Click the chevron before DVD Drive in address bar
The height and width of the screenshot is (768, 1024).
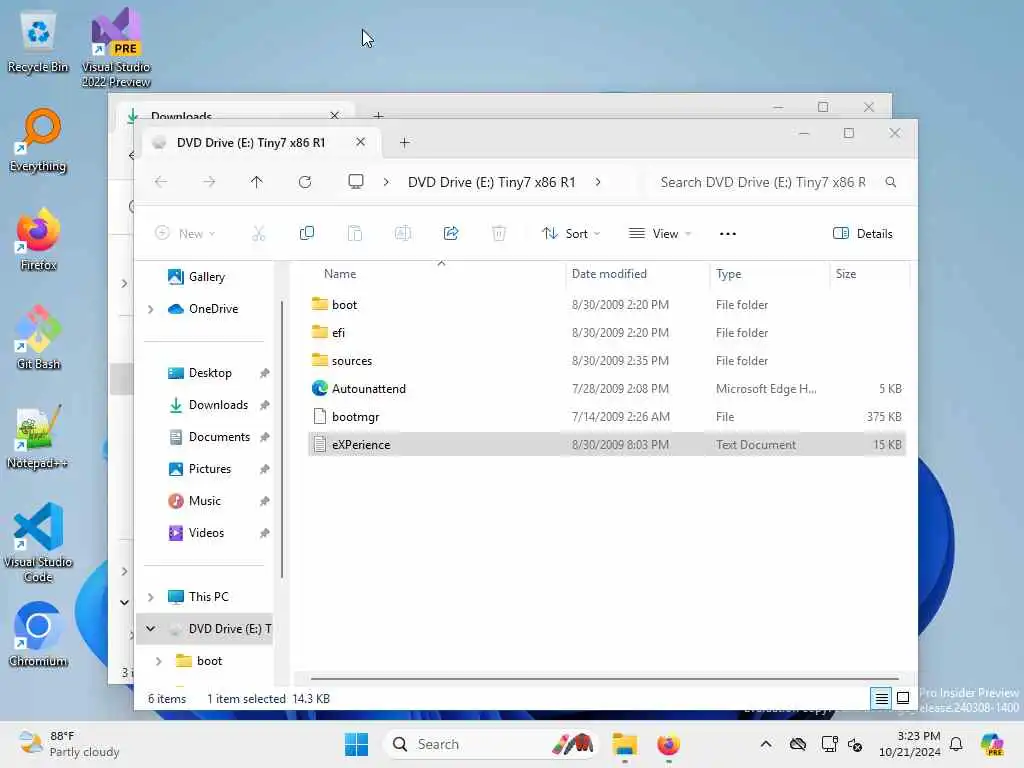pos(386,182)
